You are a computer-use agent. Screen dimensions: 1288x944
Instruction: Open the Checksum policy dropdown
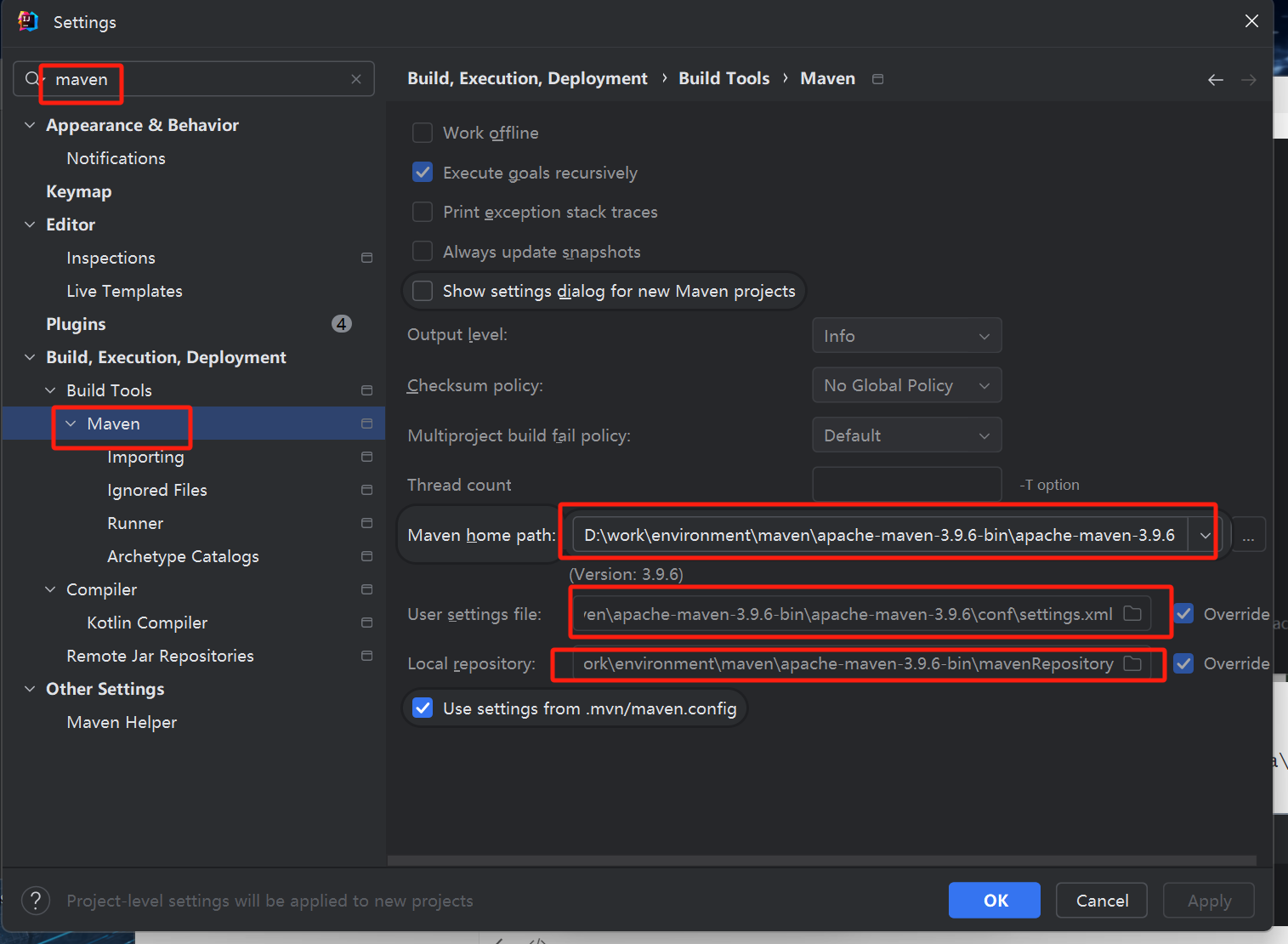[907, 385]
